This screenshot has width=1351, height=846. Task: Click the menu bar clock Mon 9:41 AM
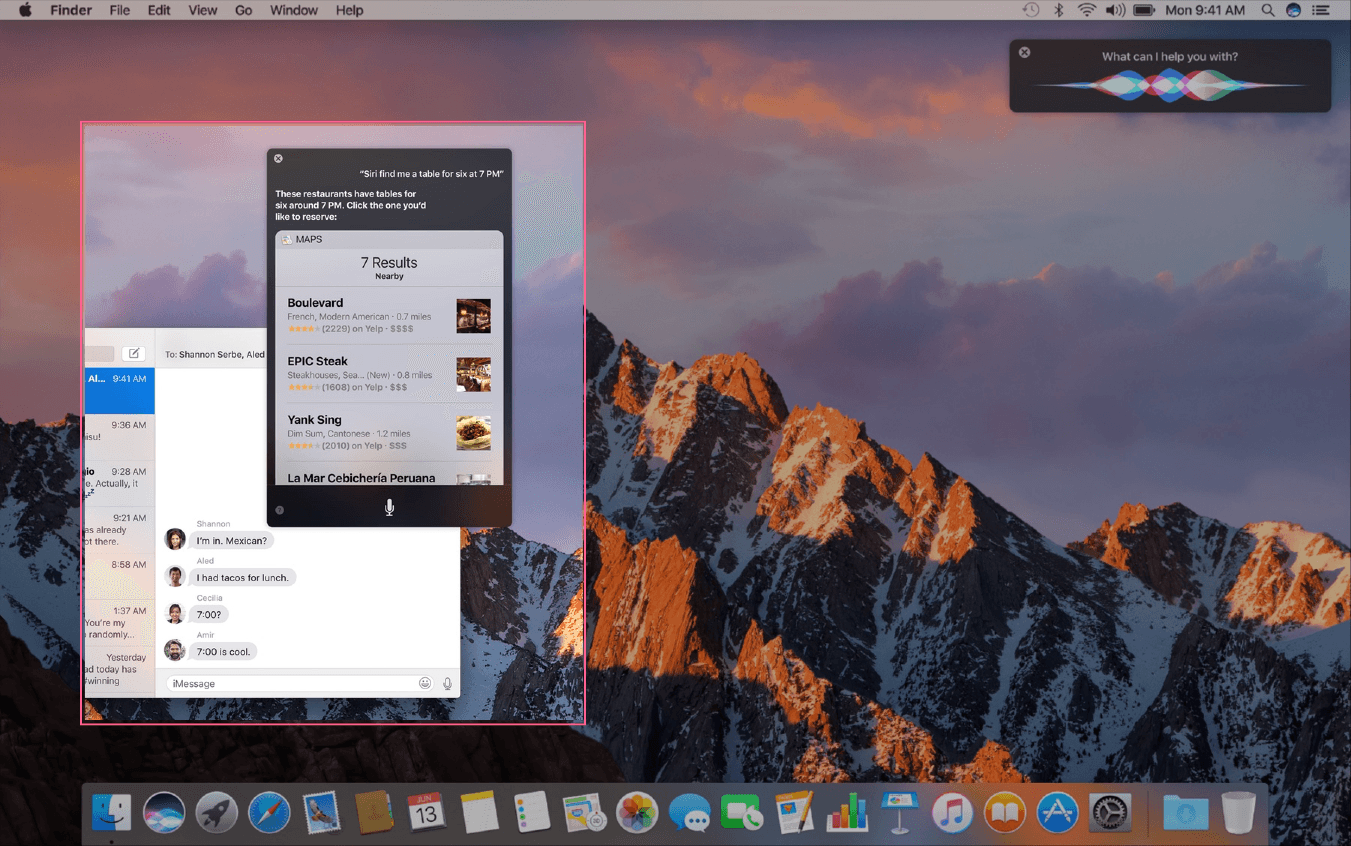point(1205,10)
